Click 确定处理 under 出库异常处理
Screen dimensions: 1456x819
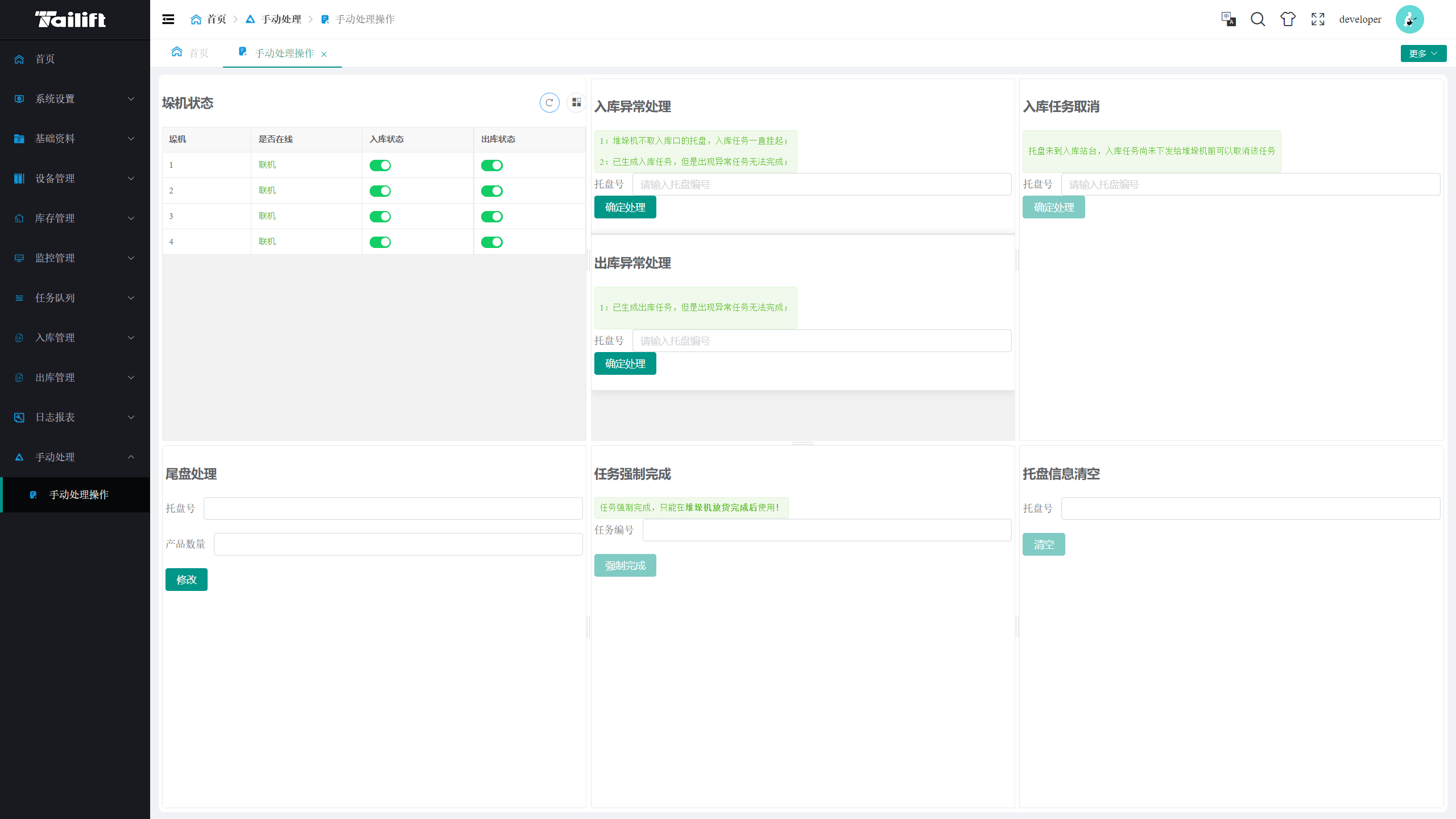point(624,364)
